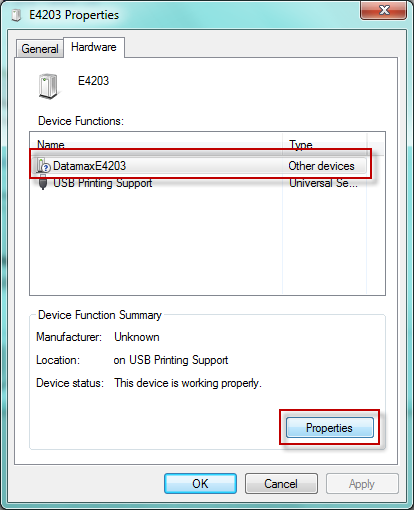Screen dimensions: 414x510
Task: Click the 'Universal Se...' type cell
Action: [323, 183]
